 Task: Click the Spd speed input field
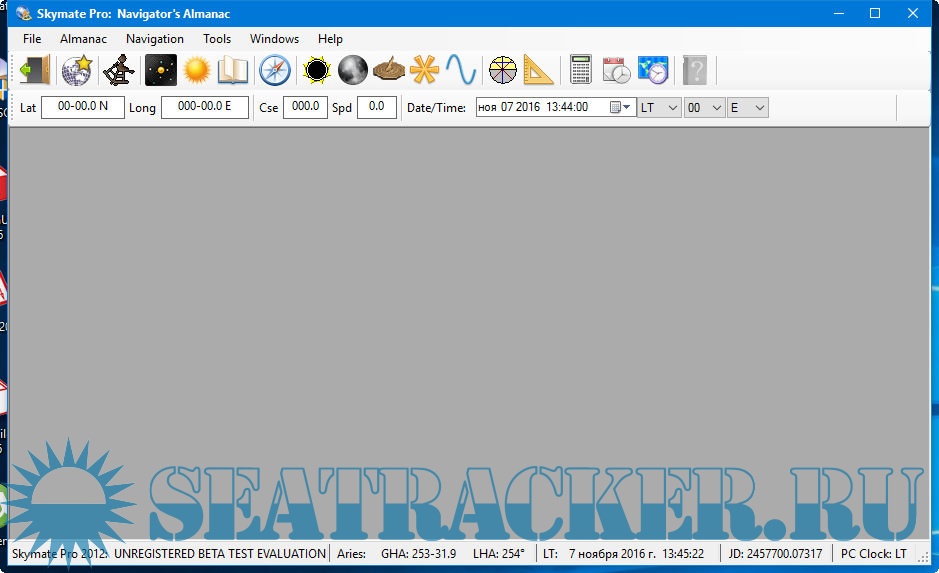[x=377, y=107]
